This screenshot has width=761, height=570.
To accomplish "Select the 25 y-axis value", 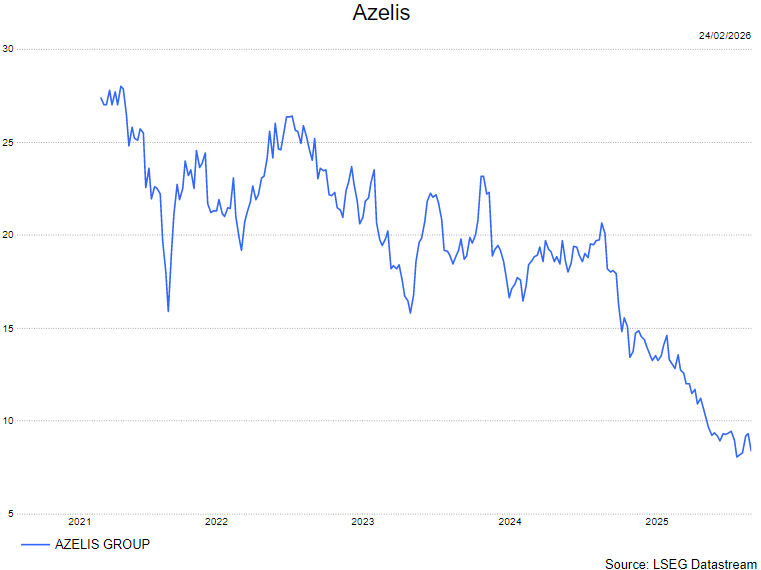I will tap(8, 142).
